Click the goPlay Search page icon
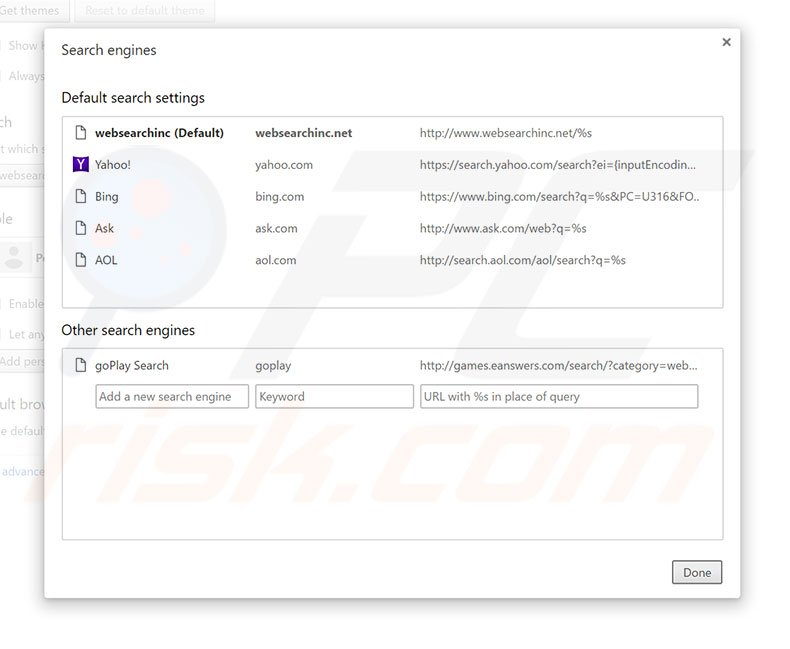Viewport: 790px width, 649px height. [x=81, y=365]
